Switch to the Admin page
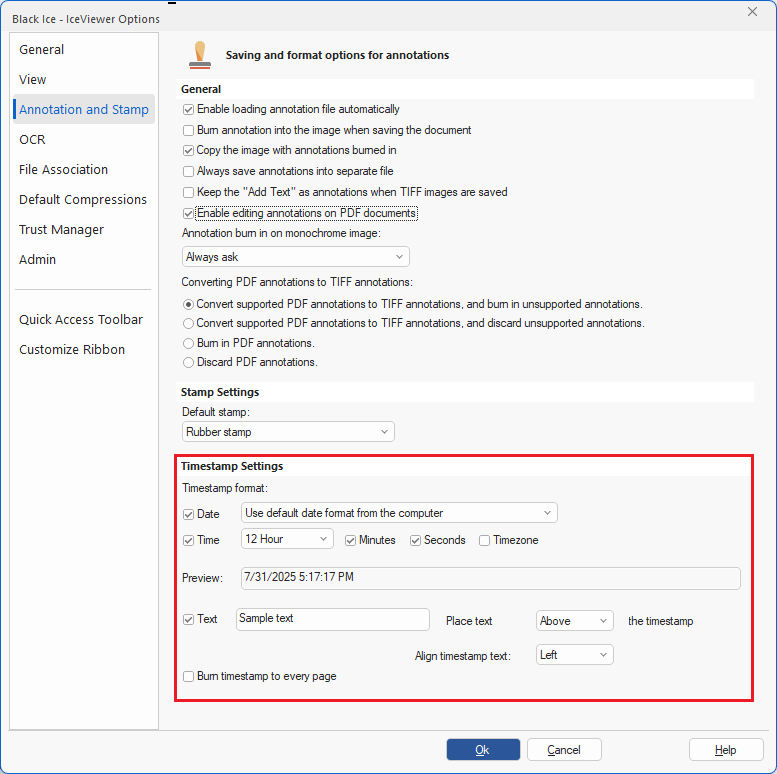Viewport: 777px width, 774px height. click(x=38, y=259)
